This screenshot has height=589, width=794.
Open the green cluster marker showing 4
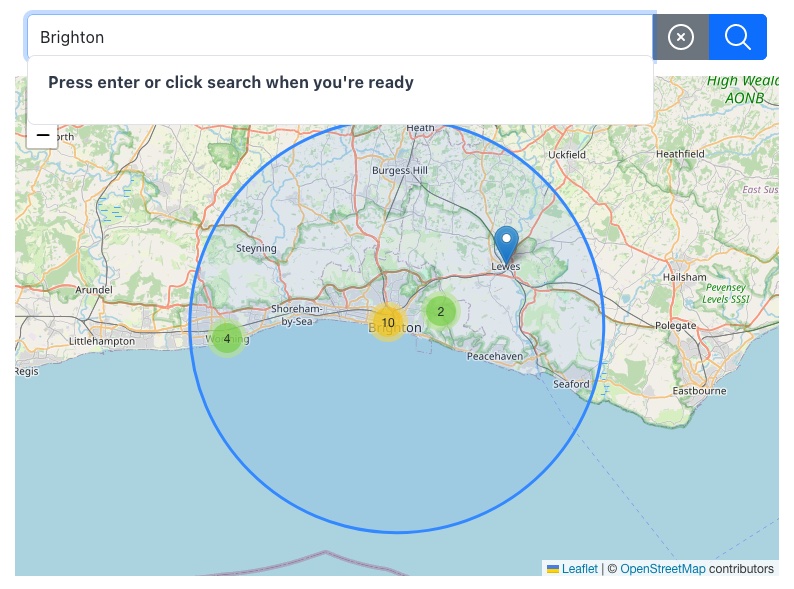[x=227, y=339]
